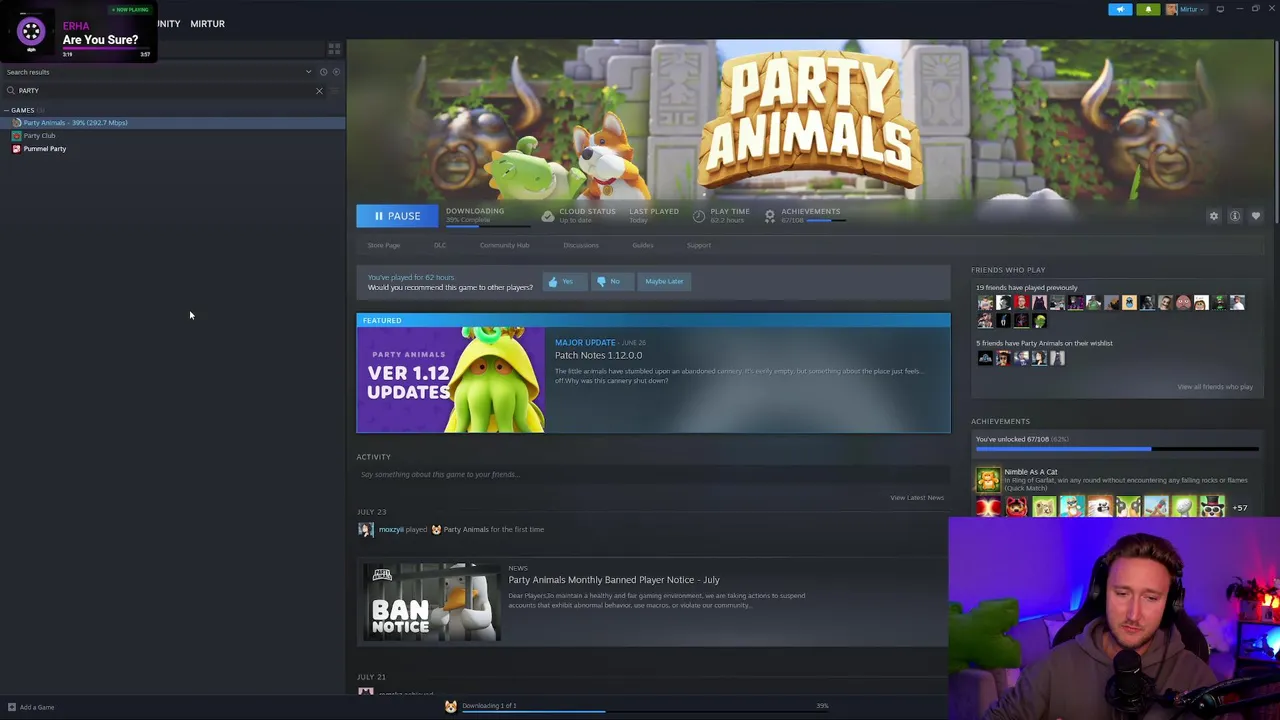Click music overlay album art
1280x720 pixels.
pyautogui.click(x=31, y=32)
